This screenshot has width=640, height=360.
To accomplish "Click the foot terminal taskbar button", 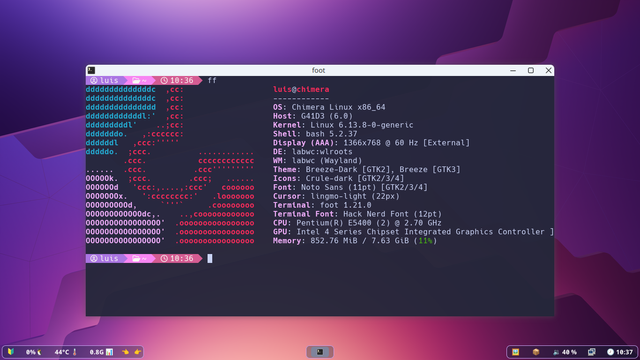I will (320, 352).
